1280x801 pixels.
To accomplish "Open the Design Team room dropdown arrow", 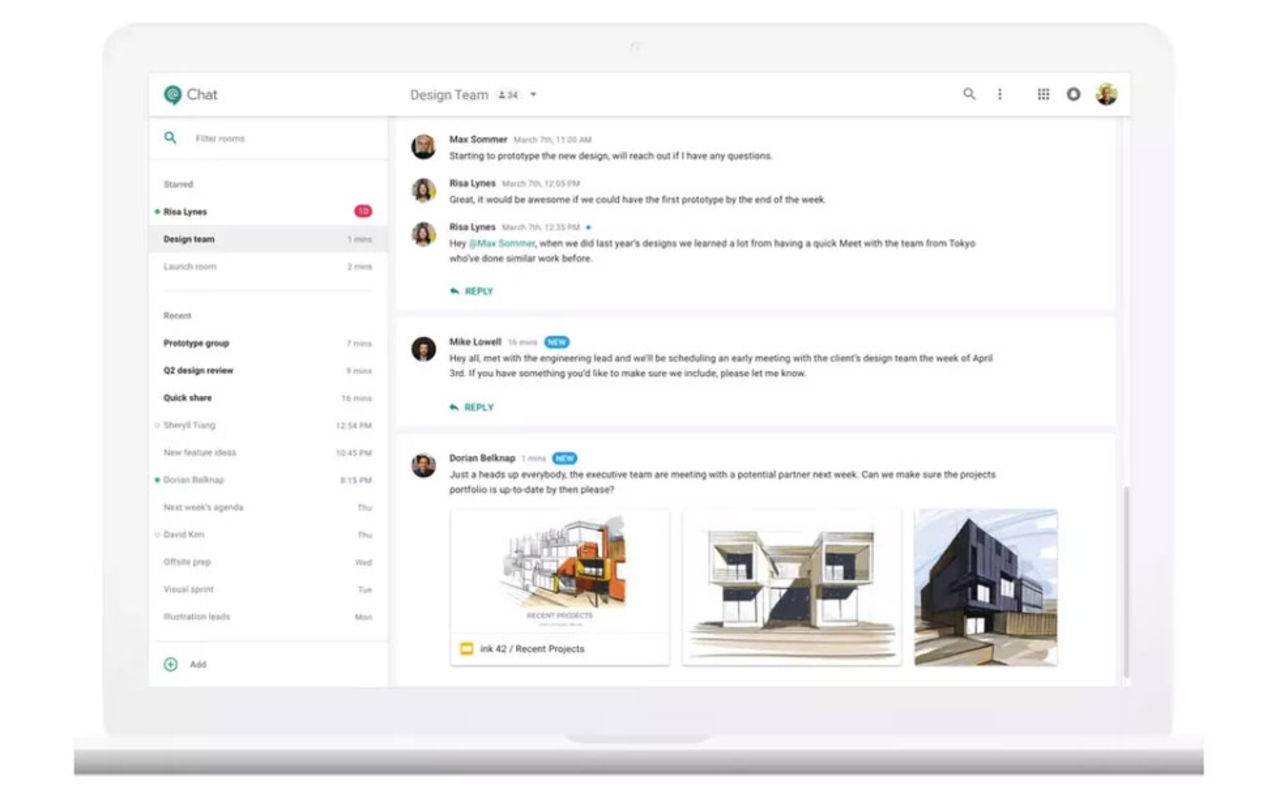I will (x=533, y=94).
